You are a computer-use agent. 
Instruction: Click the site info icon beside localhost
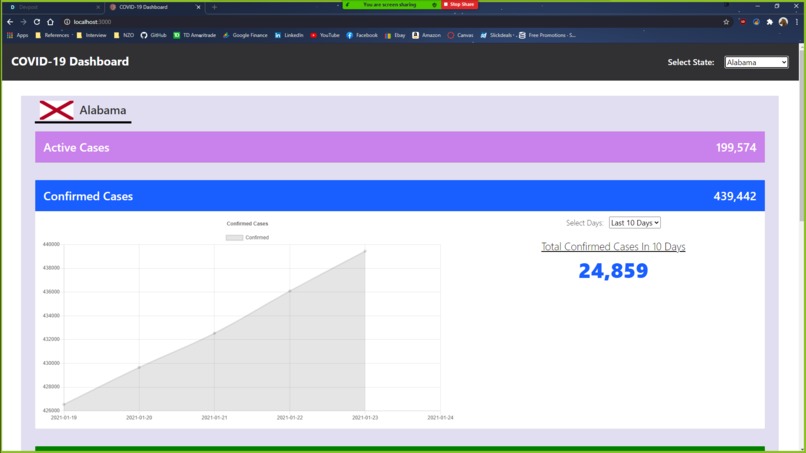pyautogui.click(x=67, y=22)
